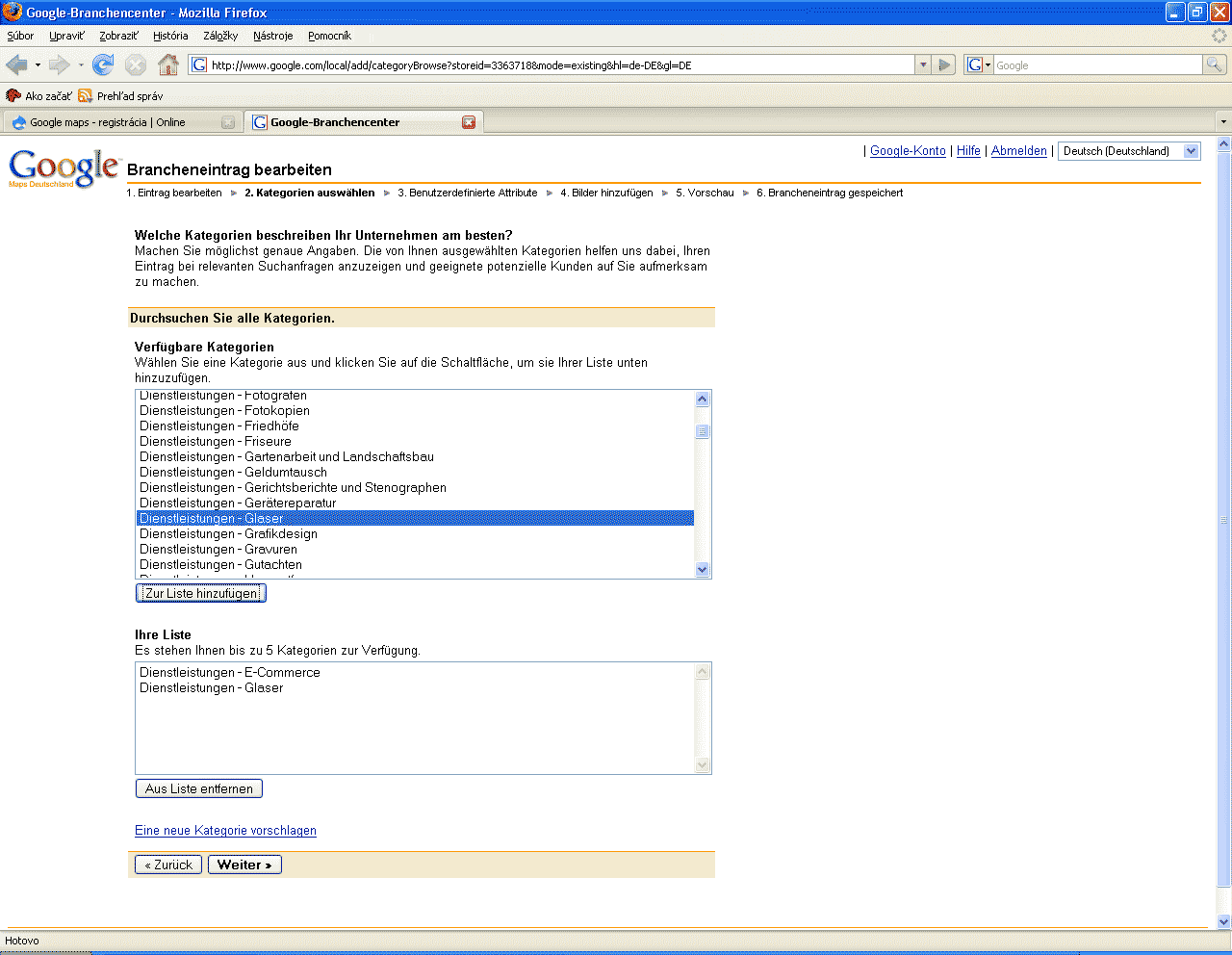Click page scrollbar up arrow

1224,144
